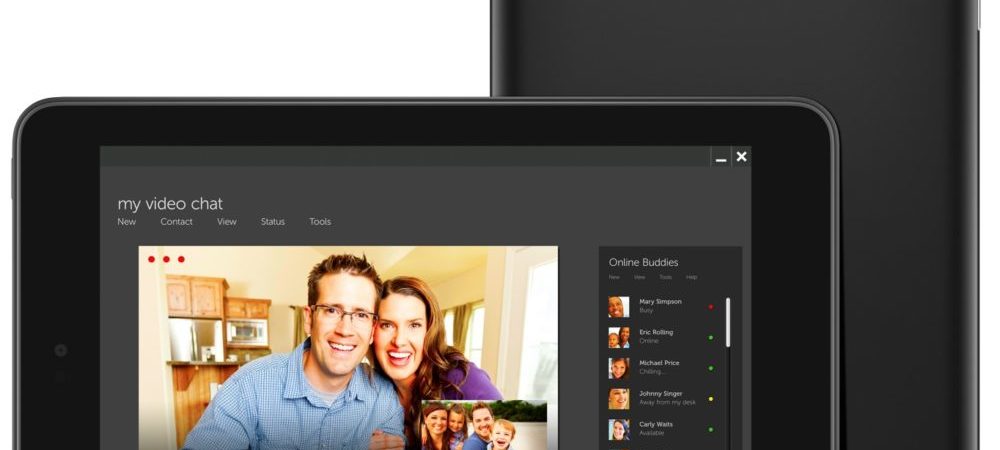1000x450 pixels.
Task: Select Mary Simpson's avatar
Action: [619, 307]
